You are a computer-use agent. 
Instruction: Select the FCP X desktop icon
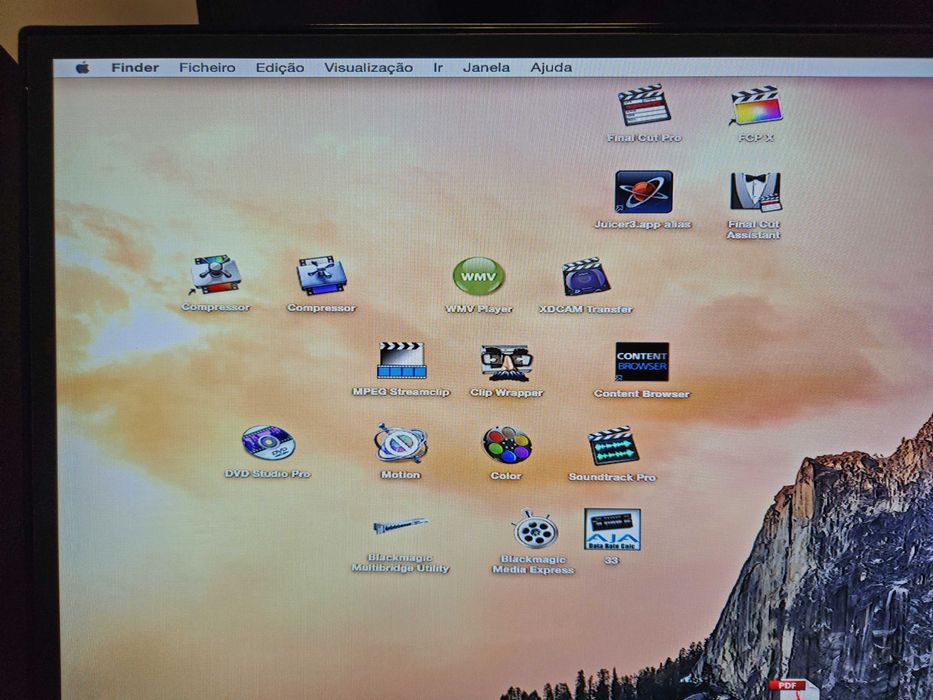click(756, 105)
